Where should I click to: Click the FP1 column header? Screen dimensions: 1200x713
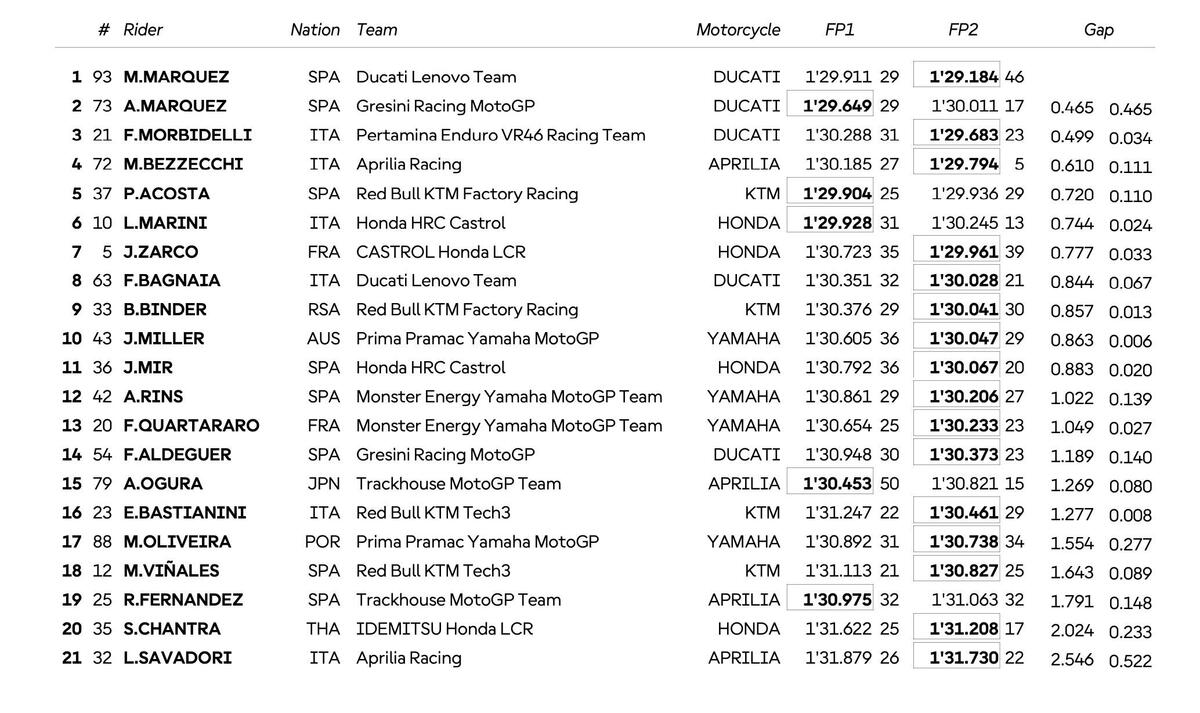tap(840, 30)
